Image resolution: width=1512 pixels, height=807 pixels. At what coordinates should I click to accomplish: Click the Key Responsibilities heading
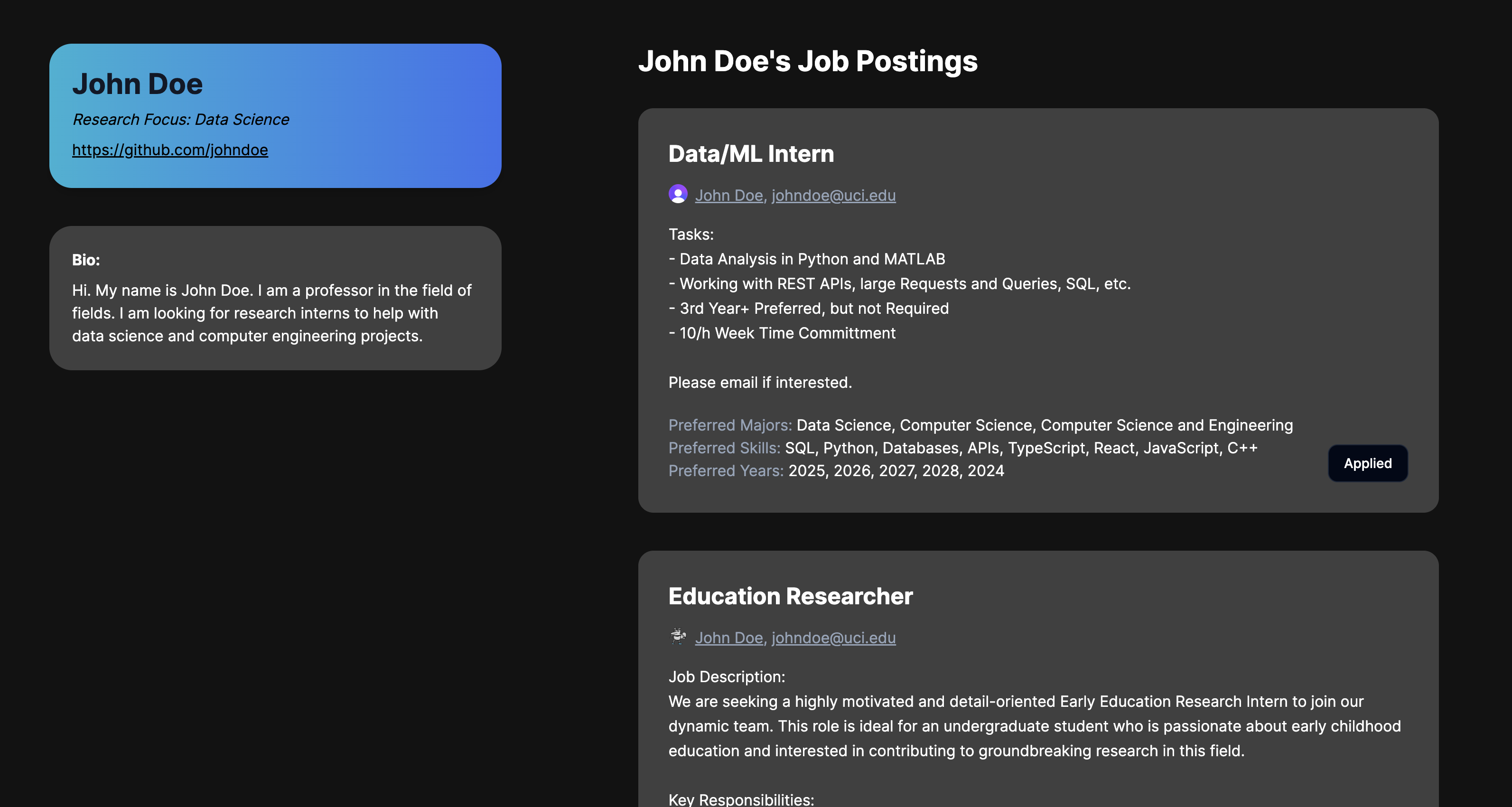pos(741,799)
